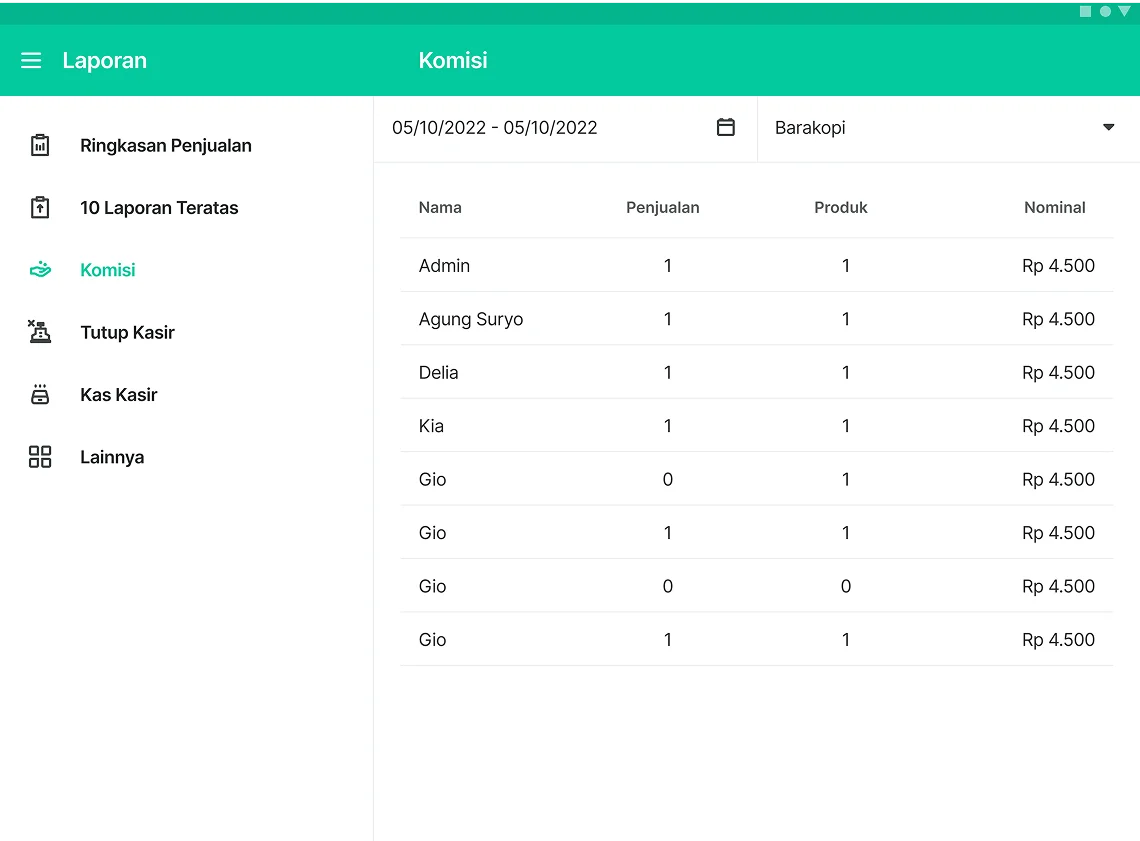This screenshot has width=1140, height=841.
Task: Select the Lainnya menu item
Action: coord(112,457)
